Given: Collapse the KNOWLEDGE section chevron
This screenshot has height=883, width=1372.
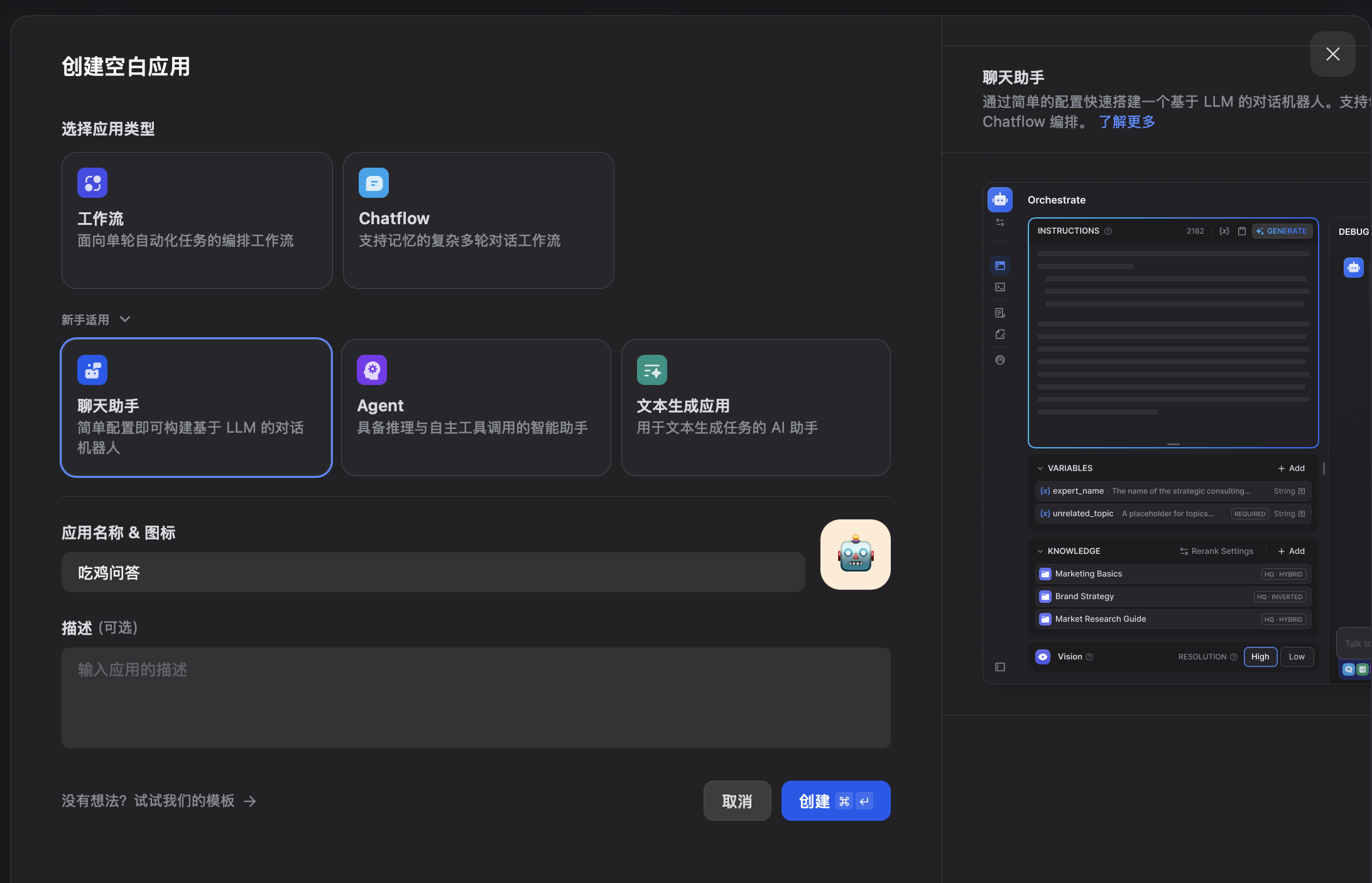Looking at the screenshot, I should pos(1040,551).
